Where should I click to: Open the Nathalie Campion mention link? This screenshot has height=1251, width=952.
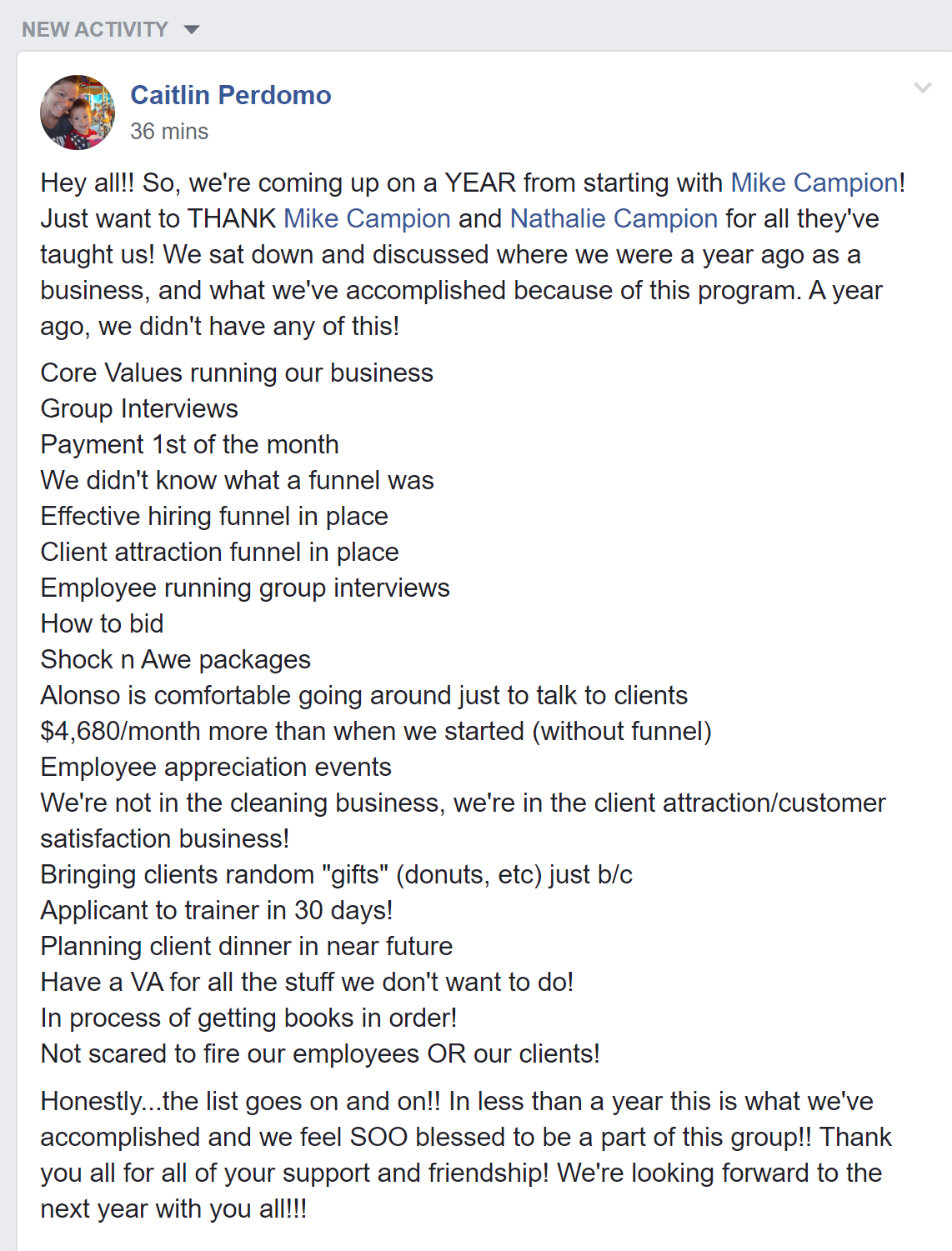tap(614, 218)
